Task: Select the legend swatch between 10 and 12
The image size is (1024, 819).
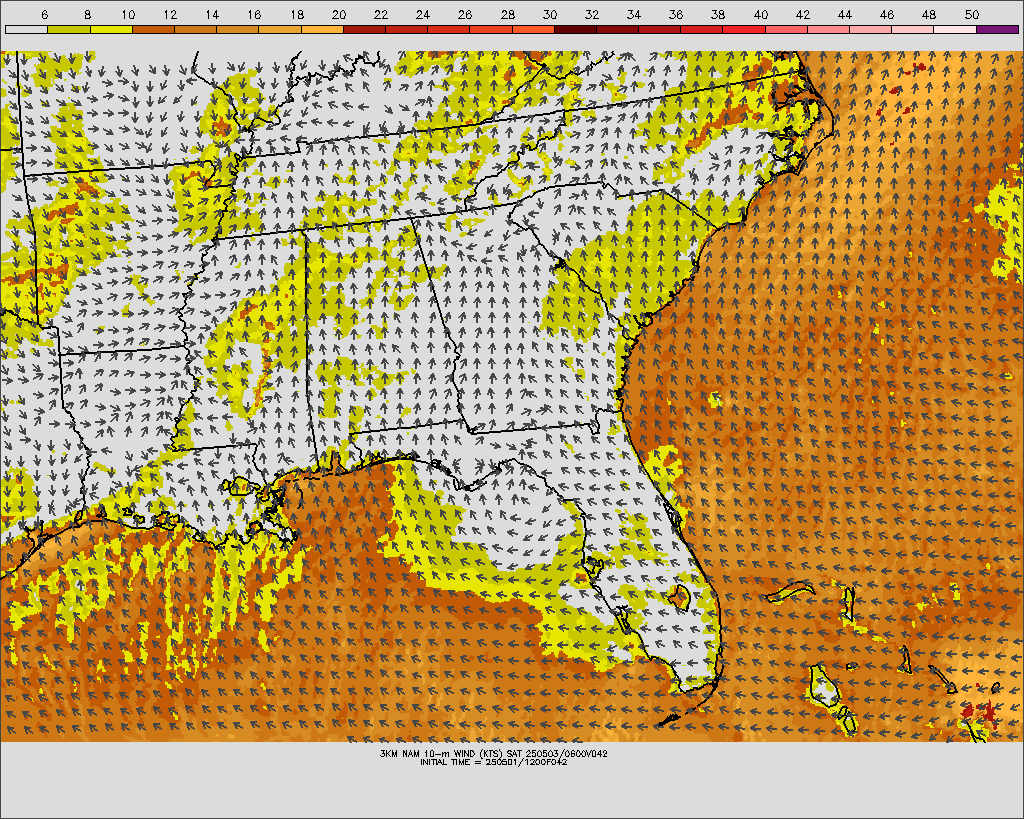Action: [x=153, y=29]
